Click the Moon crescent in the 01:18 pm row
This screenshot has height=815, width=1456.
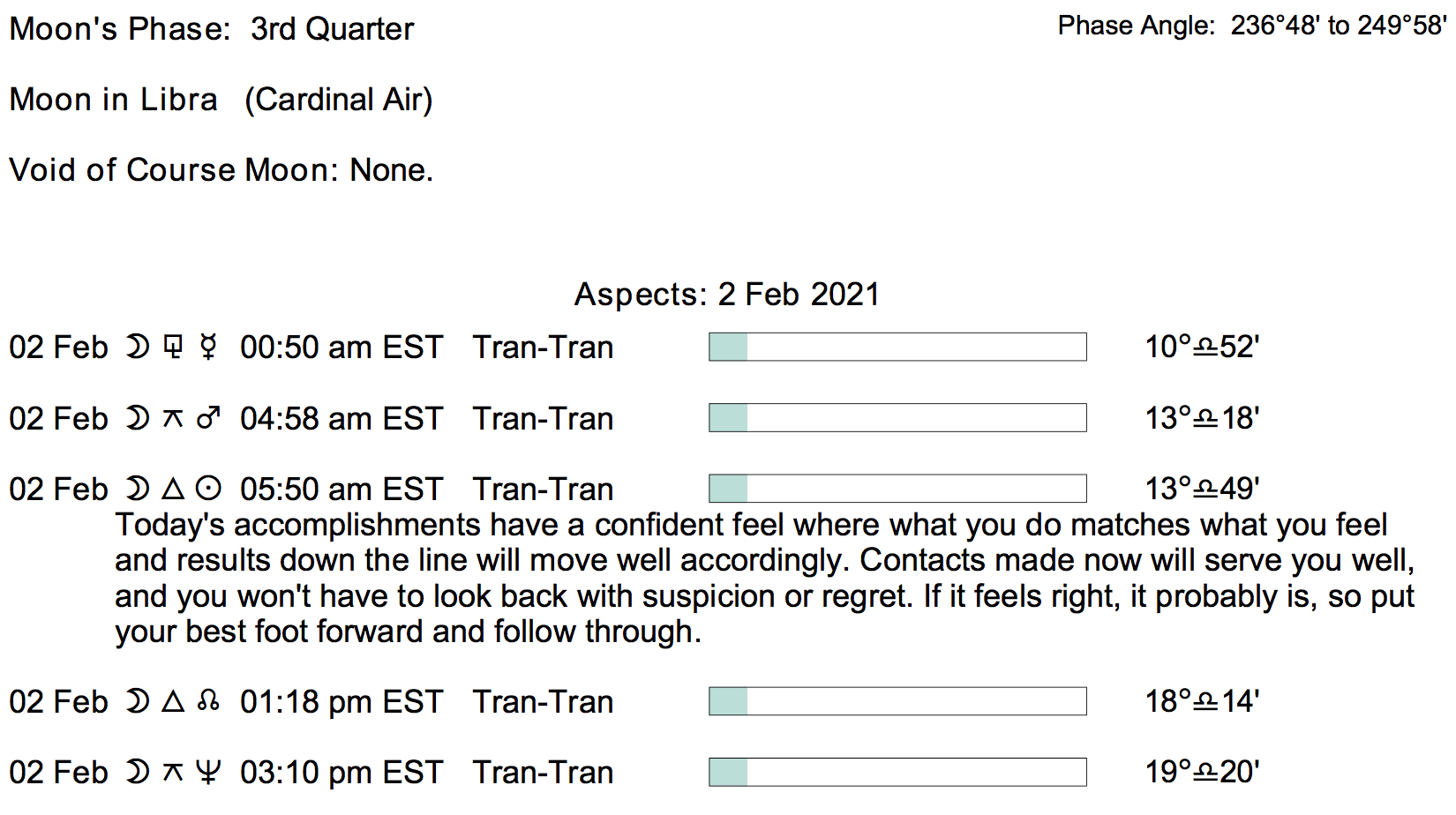[137, 701]
